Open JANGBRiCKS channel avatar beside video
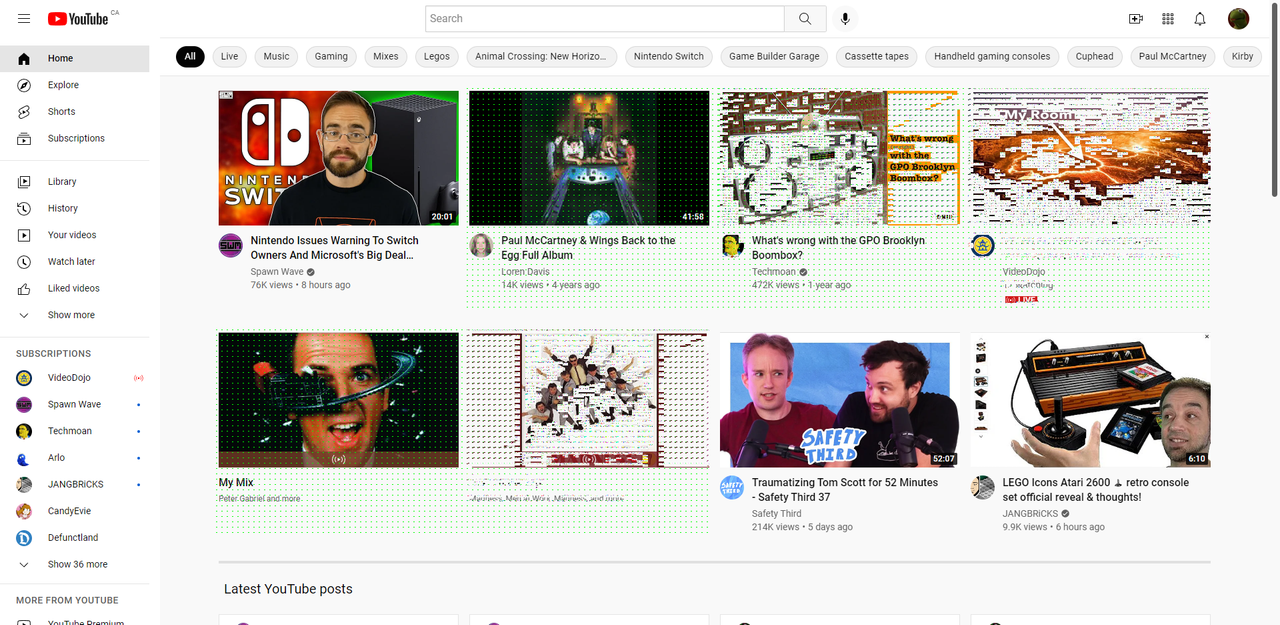This screenshot has width=1280, height=625. [x=982, y=487]
